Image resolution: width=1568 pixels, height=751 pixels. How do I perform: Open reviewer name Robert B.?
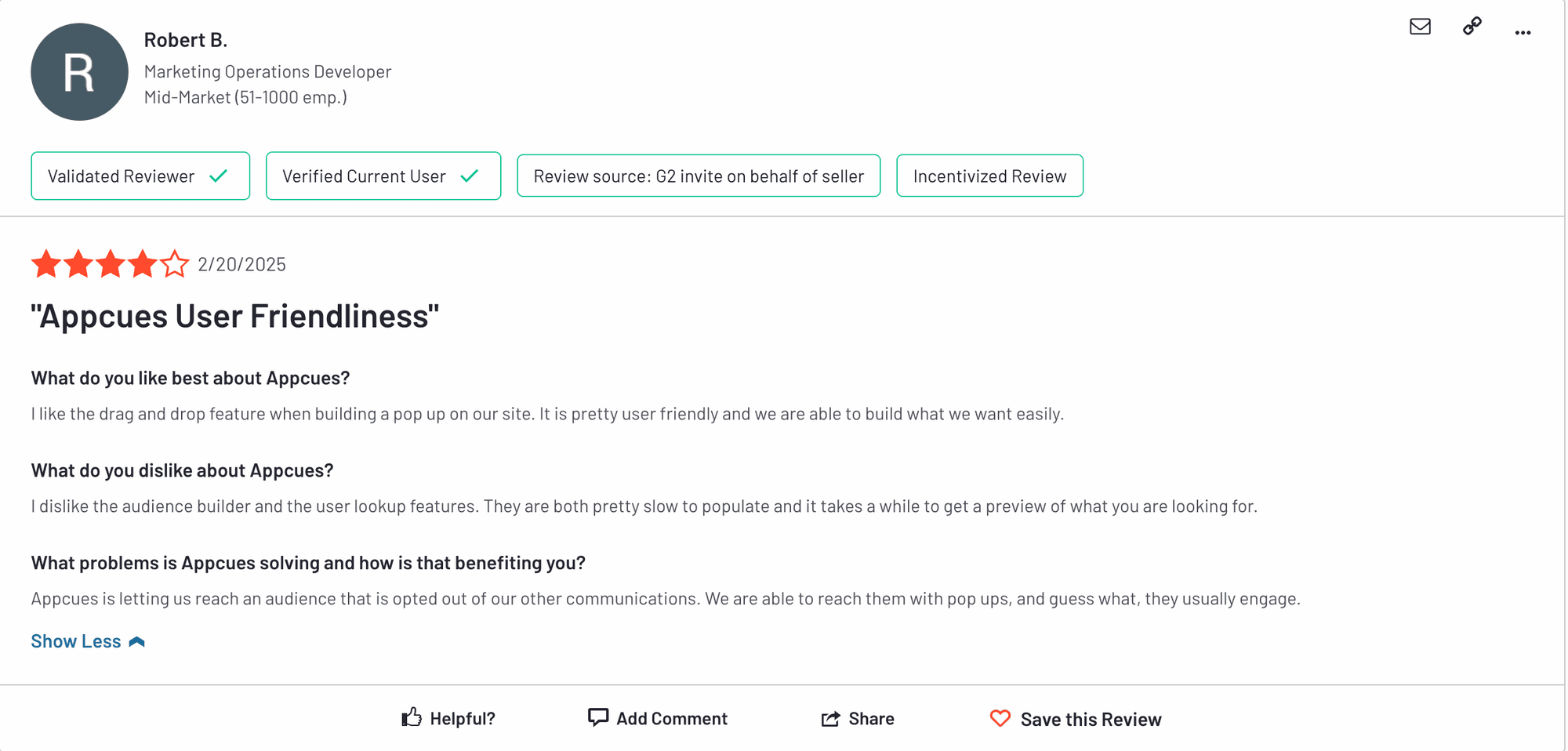click(x=186, y=40)
